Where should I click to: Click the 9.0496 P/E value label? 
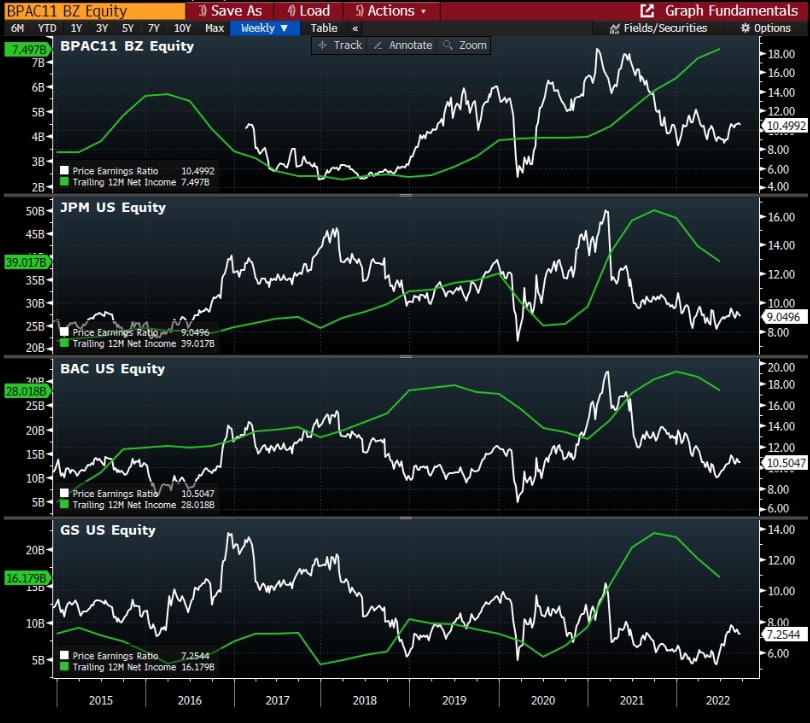[x=785, y=317]
